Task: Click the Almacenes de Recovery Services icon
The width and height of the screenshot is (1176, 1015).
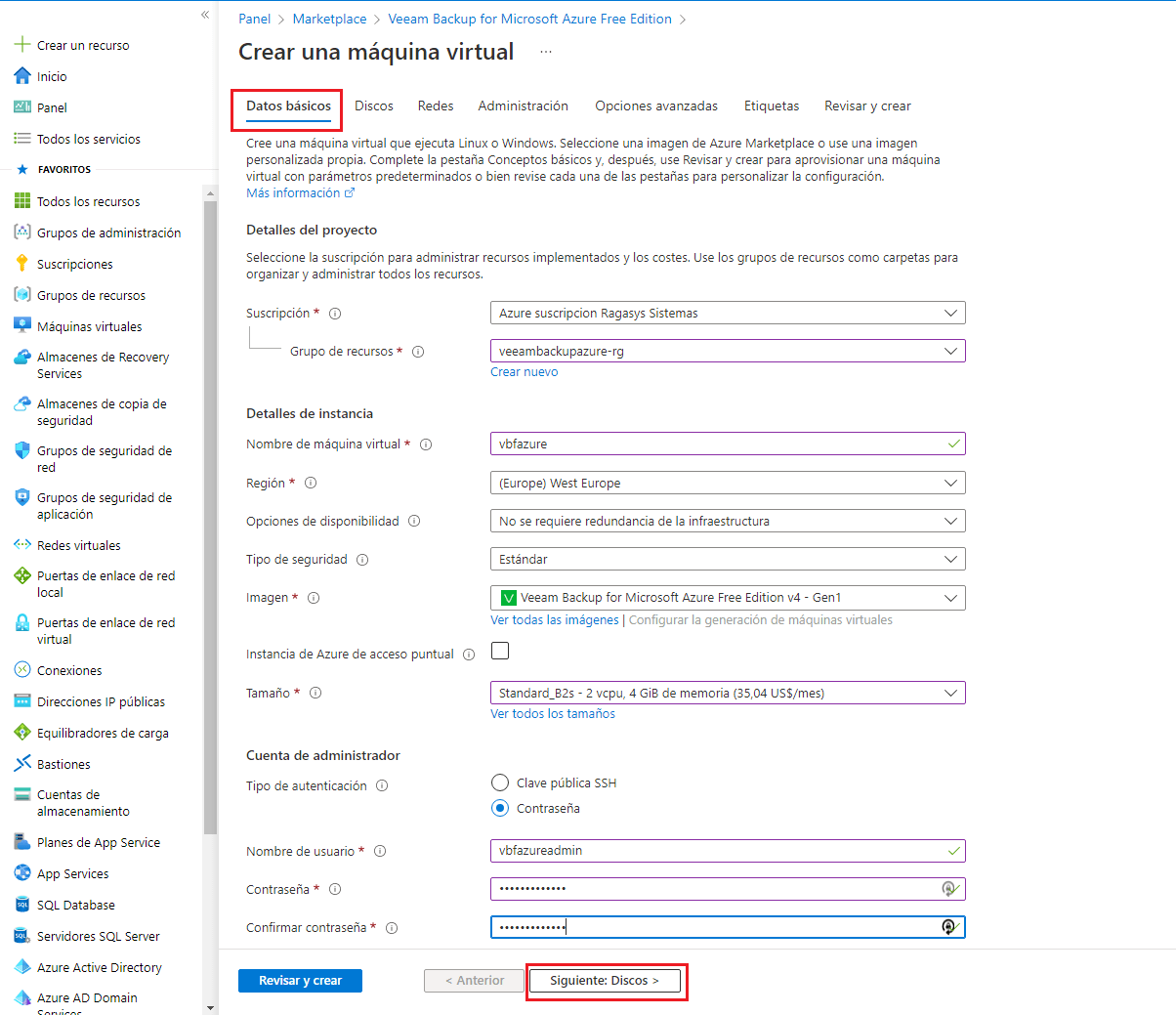Action: [21, 358]
